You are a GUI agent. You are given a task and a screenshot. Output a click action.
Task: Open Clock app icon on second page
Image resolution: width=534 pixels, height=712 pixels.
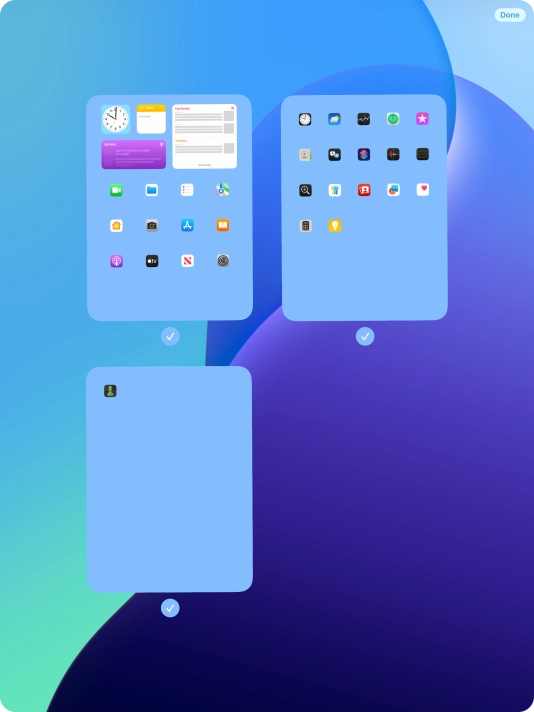coord(305,119)
